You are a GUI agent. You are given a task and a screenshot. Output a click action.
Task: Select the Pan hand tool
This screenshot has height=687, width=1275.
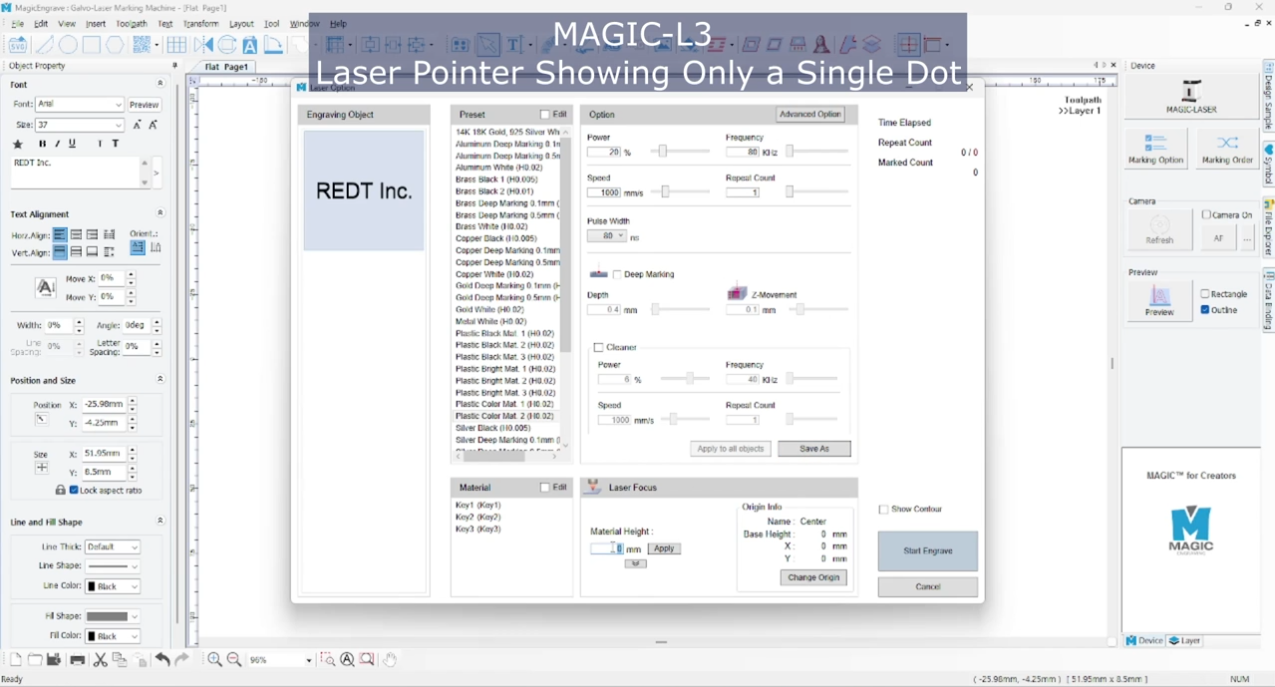pyautogui.click(x=389, y=660)
